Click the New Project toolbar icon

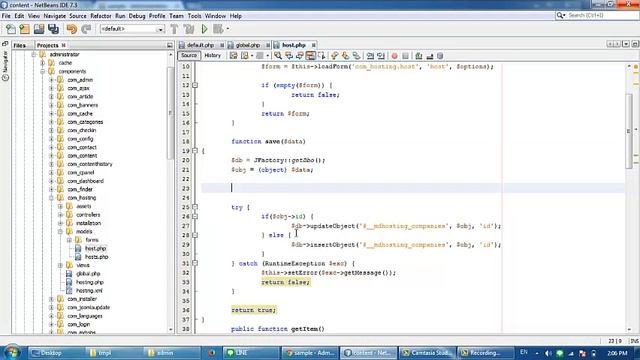[x=24, y=29]
